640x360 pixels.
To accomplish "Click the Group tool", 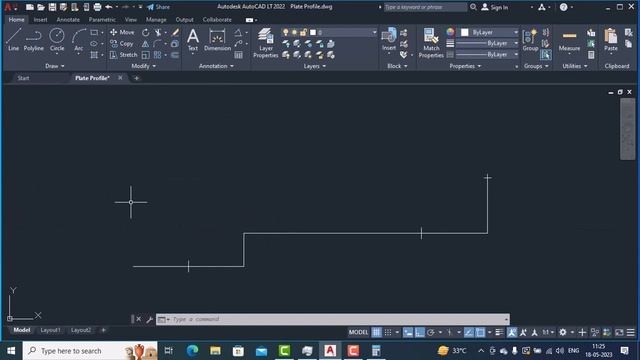I will coord(530,40).
